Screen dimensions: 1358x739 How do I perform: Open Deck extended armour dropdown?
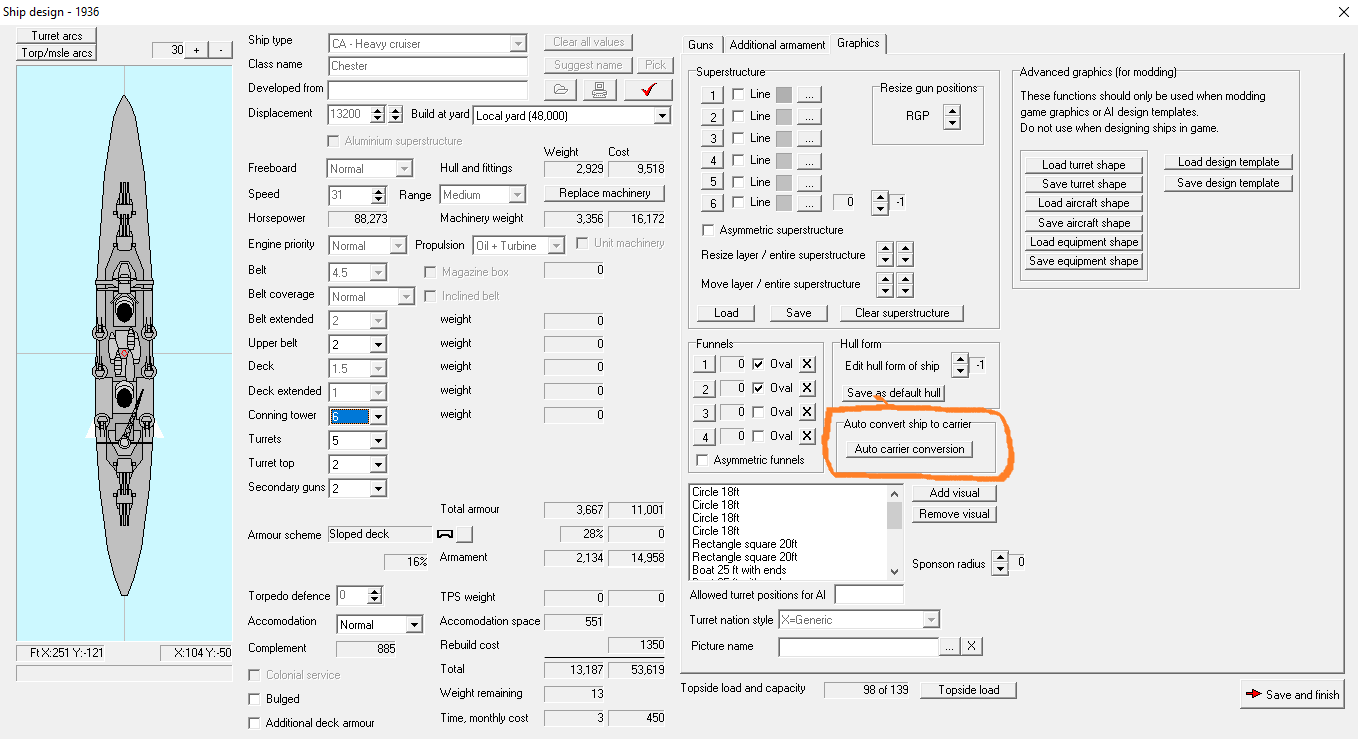coord(377,393)
